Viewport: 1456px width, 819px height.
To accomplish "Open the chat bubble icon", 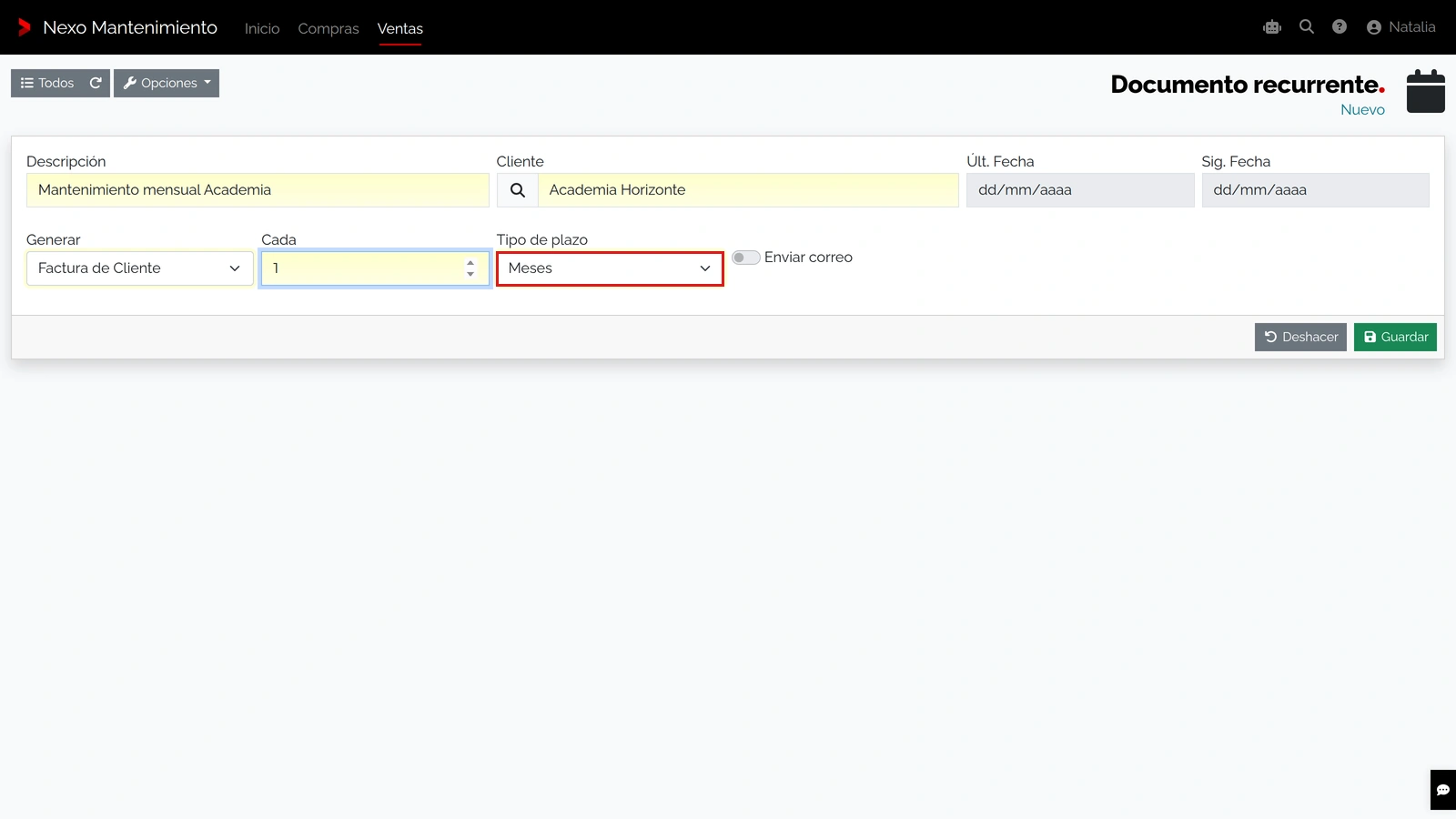I will point(1443,790).
